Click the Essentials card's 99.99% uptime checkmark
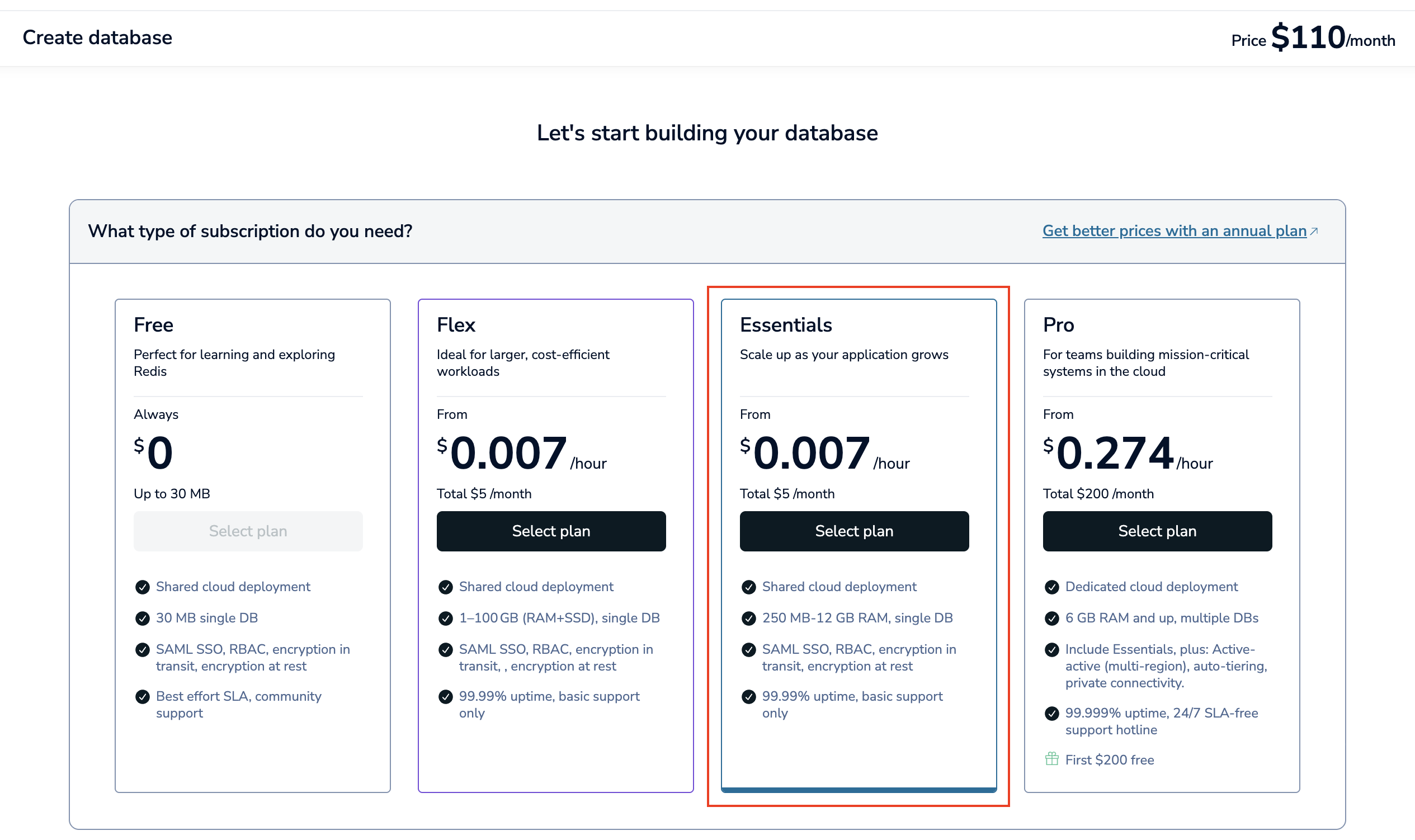Image resolution: width=1415 pixels, height=840 pixels. tap(748, 696)
